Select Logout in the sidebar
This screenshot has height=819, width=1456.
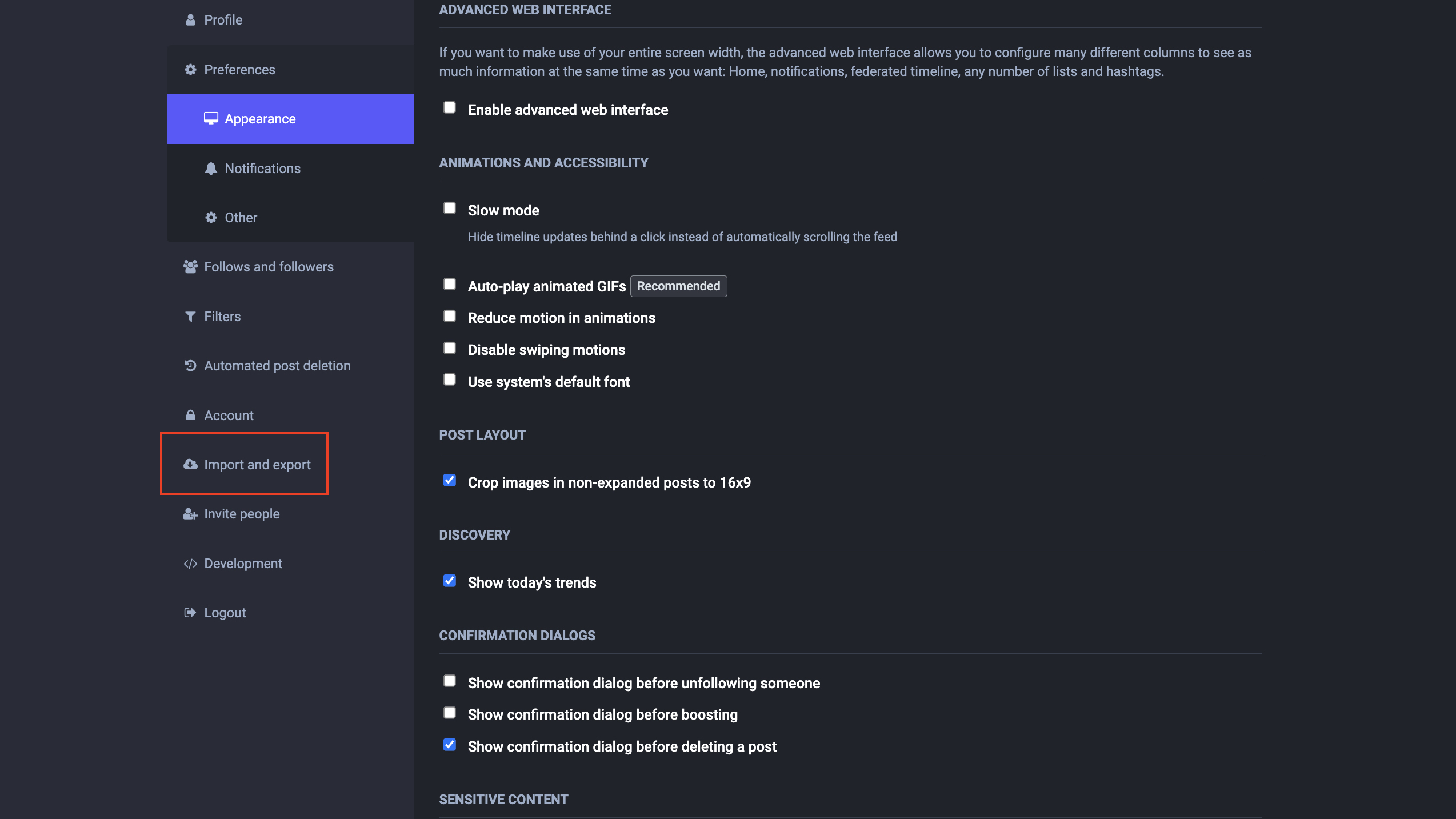[290, 613]
